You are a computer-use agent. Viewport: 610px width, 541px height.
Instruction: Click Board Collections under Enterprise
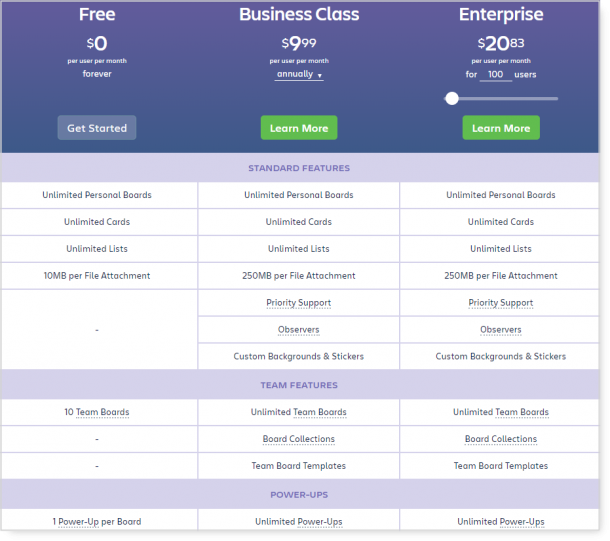tap(501, 439)
